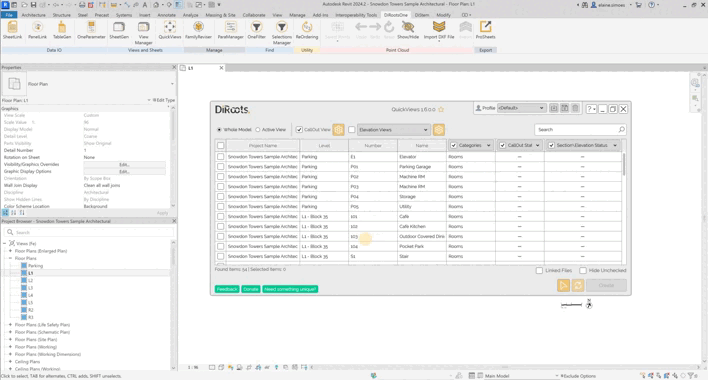Toggle the Hide Unchecked checkbox

pyautogui.click(x=583, y=270)
